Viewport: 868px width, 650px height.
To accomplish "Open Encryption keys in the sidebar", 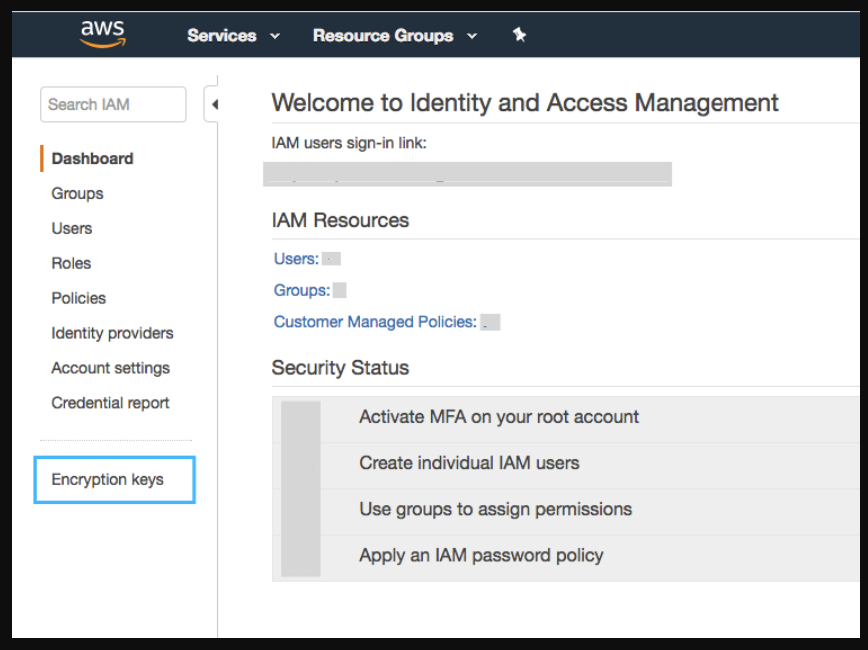I will 107,479.
